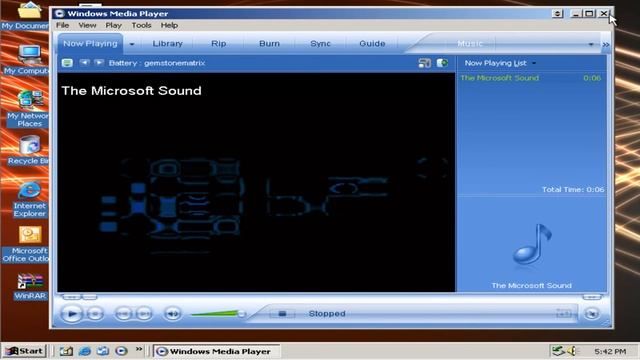Click the Show Desktop quick launch icon

(66, 351)
